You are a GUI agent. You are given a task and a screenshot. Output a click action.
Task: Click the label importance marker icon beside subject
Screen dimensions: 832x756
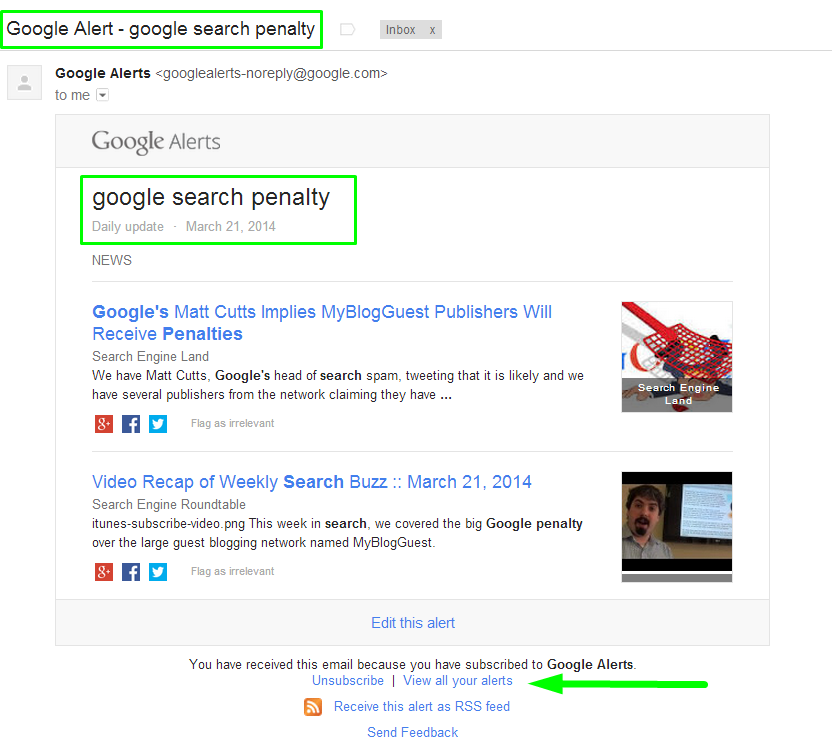point(348,30)
